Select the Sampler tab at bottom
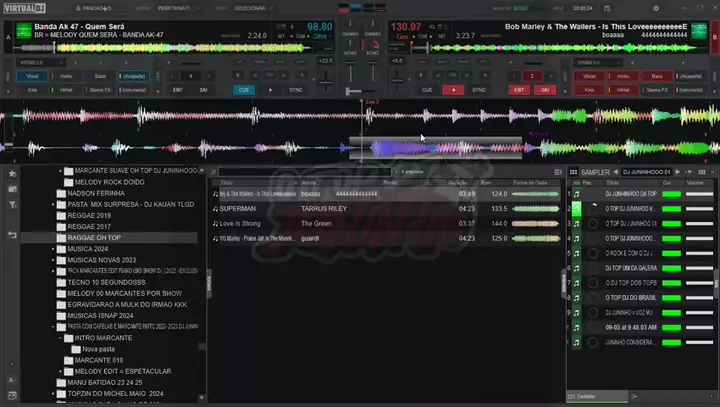The height and width of the screenshot is (407, 720). click(x=597, y=396)
